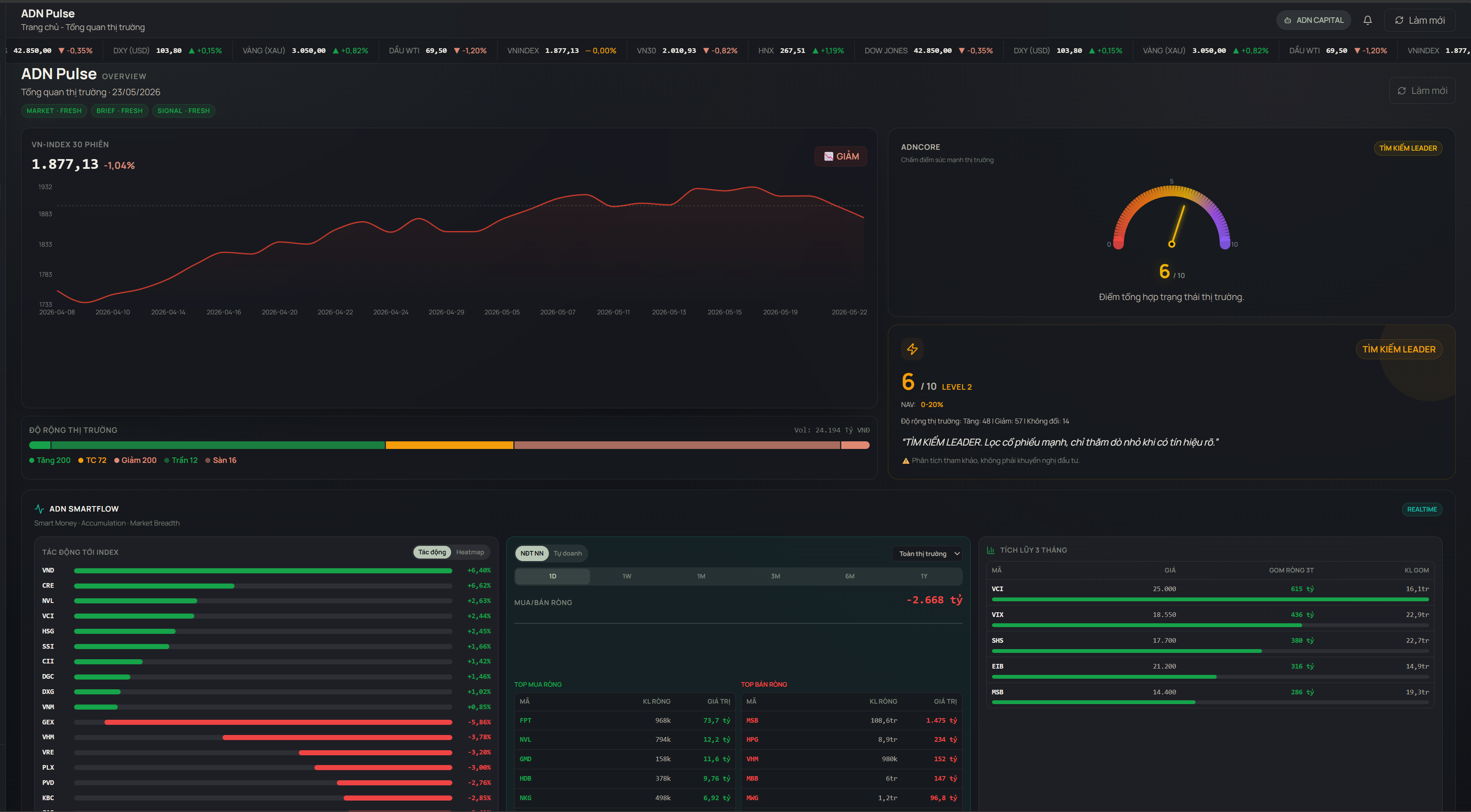Viewport: 1471px width, 812px height.
Task: Select Tự doanh toggle
Action: (x=567, y=553)
